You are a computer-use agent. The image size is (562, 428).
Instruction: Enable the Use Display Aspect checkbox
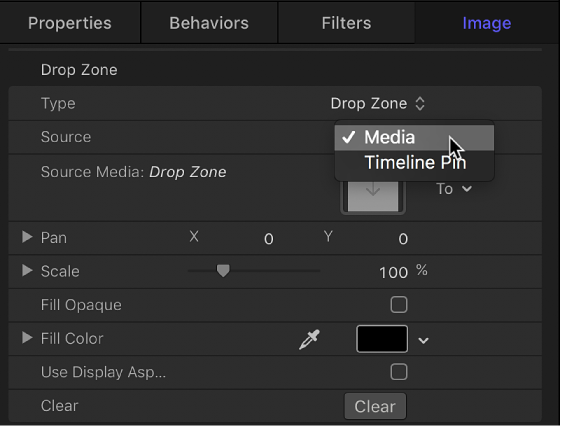pos(399,372)
